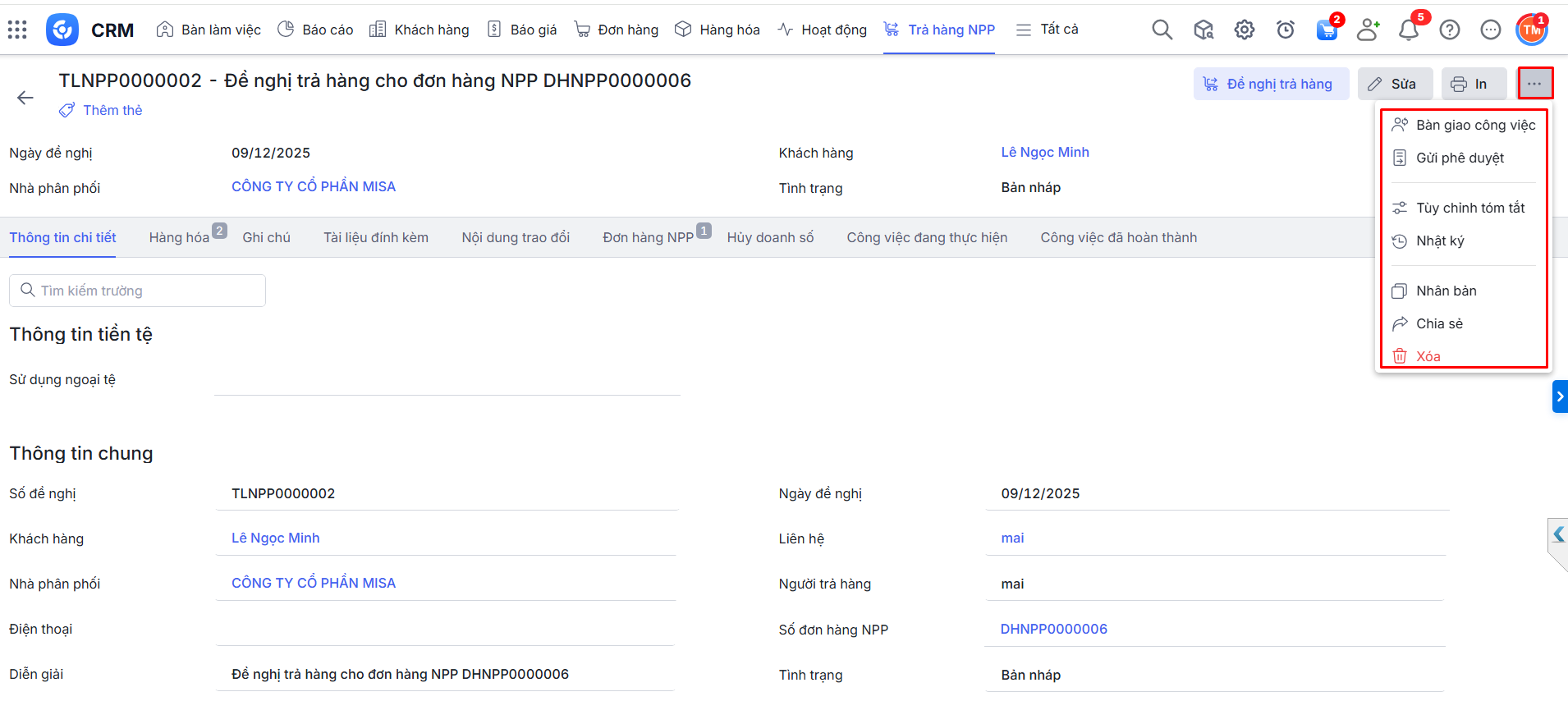The width and height of the screenshot is (1568, 701).
Task: Open the three-dot more actions menu
Action: pos(1534,84)
